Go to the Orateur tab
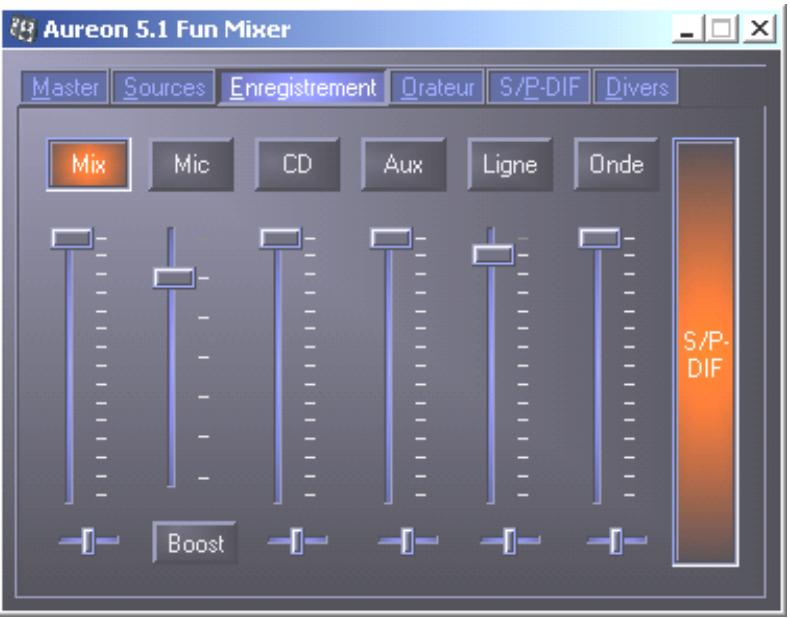The width and height of the screenshot is (790, 618). (x=437, y=87)
